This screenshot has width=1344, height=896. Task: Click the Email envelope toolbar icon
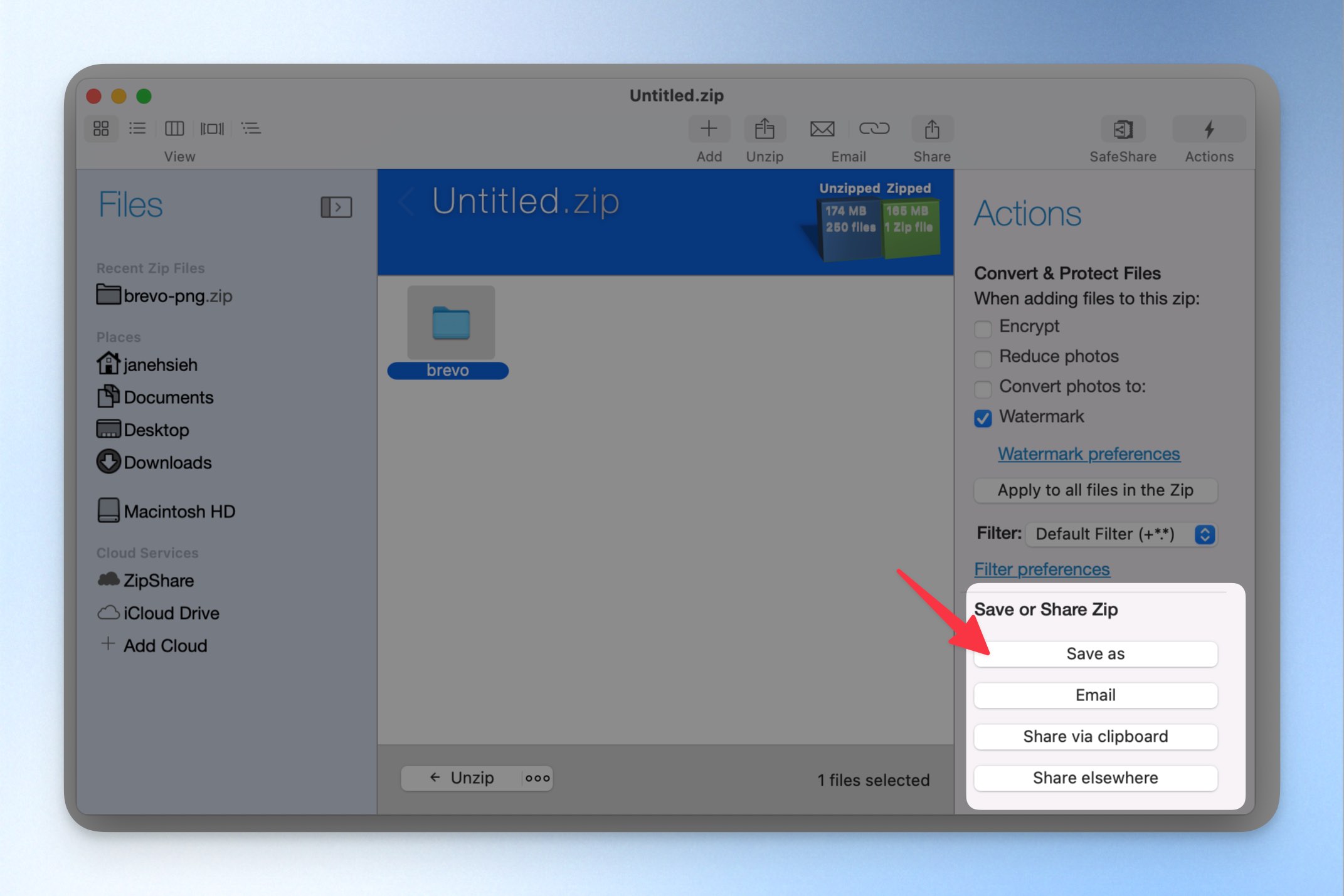click(x=822, y=129)
